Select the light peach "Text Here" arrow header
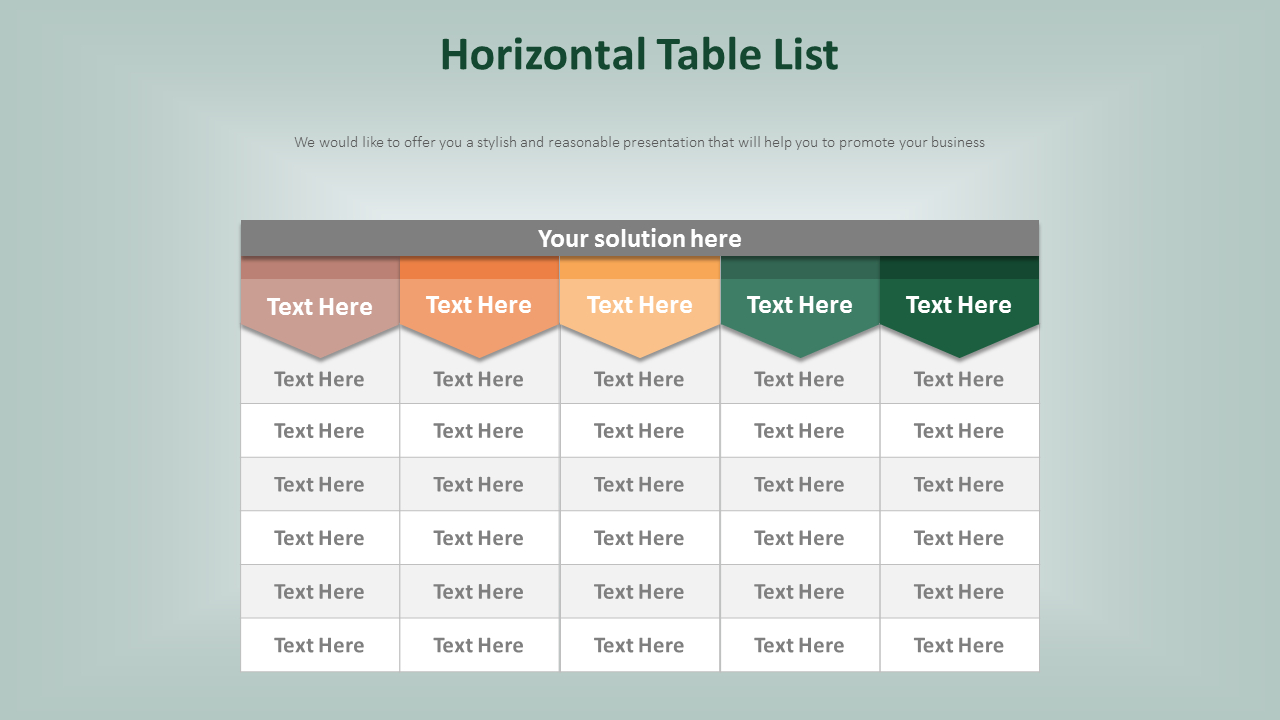This screenshot has width=1280, height=720. coord(639,305)
